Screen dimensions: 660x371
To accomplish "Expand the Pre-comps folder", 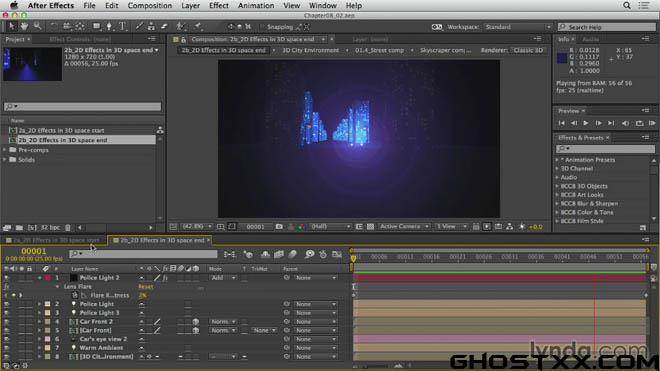I will [5, 150].
